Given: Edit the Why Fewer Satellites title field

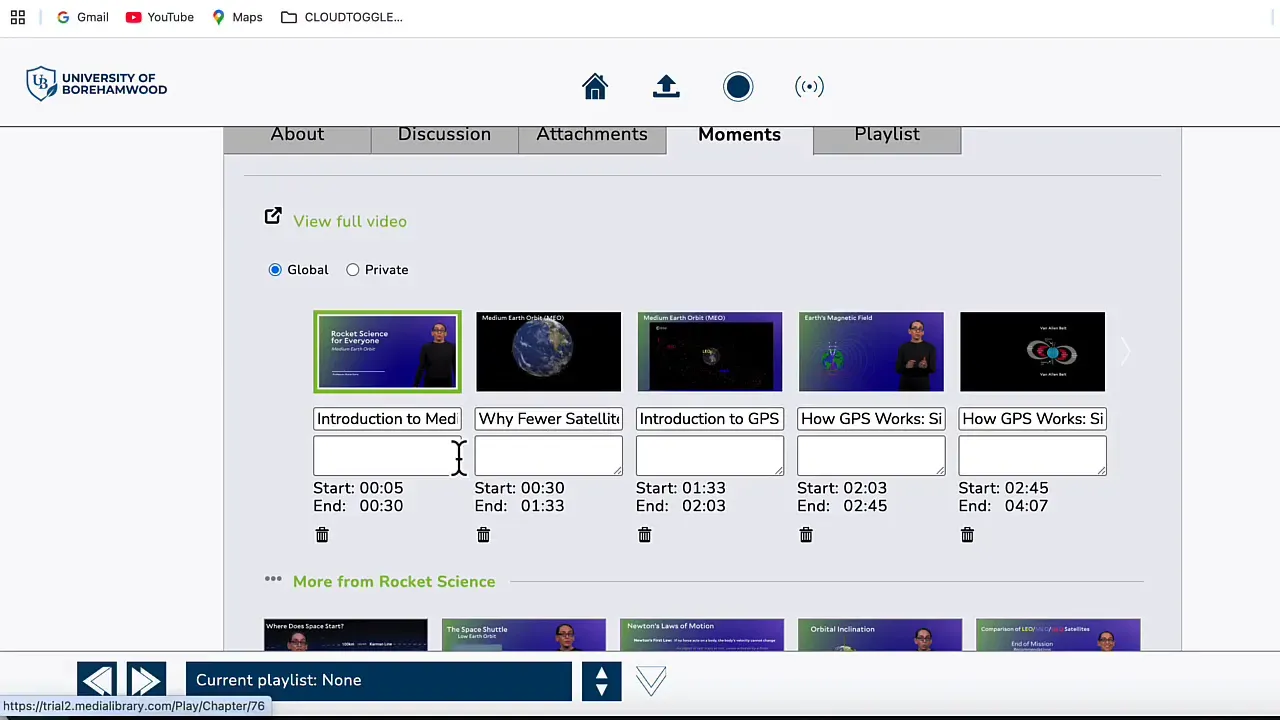Looking at the screenshot, I should pos(548,419).
